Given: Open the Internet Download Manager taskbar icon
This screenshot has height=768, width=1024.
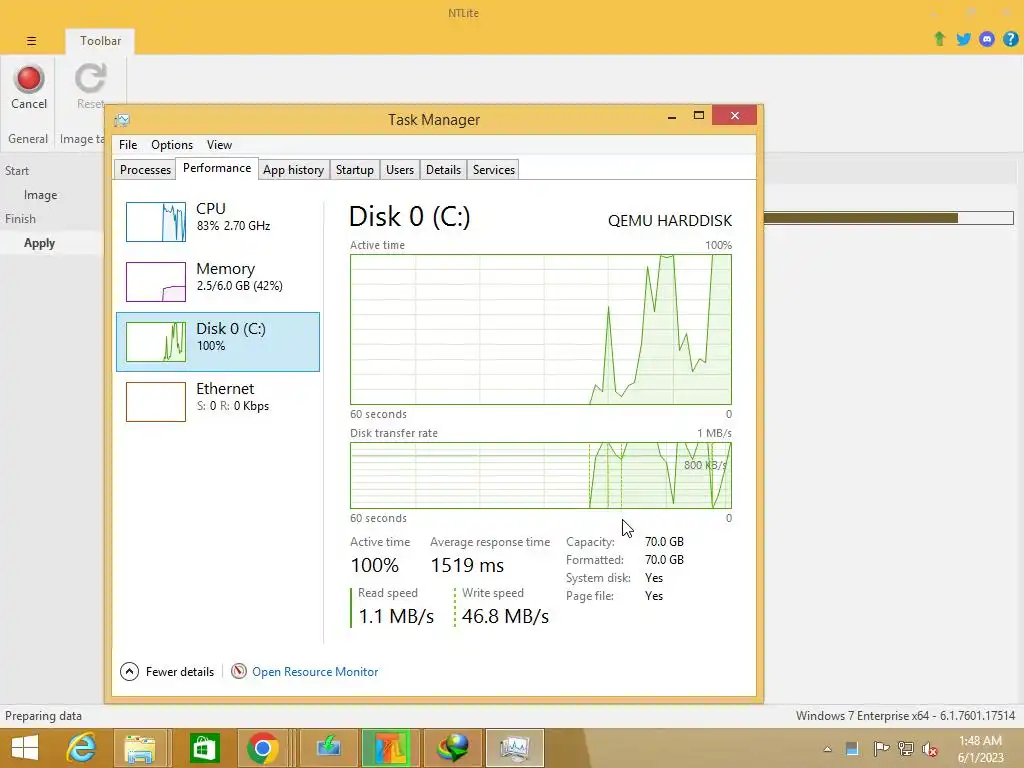Looking at the screenshot, I should pyautogui.click(x=453, y=748).
